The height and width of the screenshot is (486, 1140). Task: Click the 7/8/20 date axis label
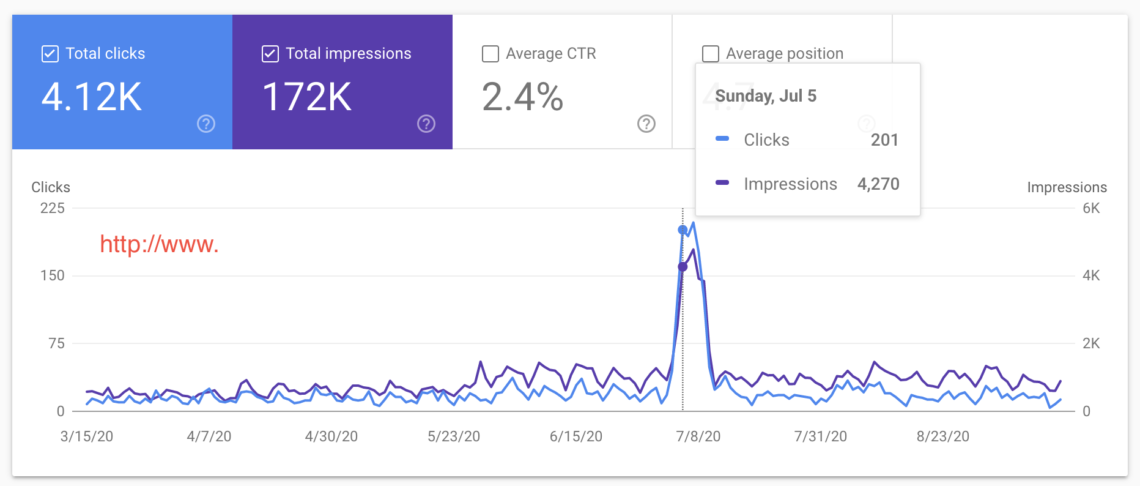[699, 437]
